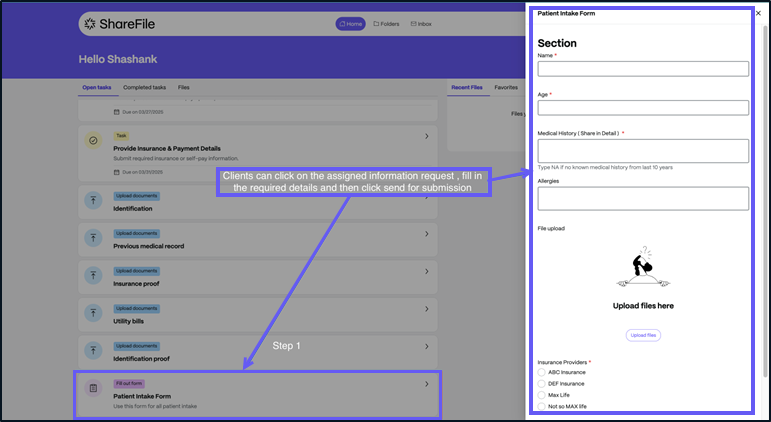The height and width of the screenshot is (422, 771).
Task: Click 'Upload files here' heading
Action: point(643,305)
